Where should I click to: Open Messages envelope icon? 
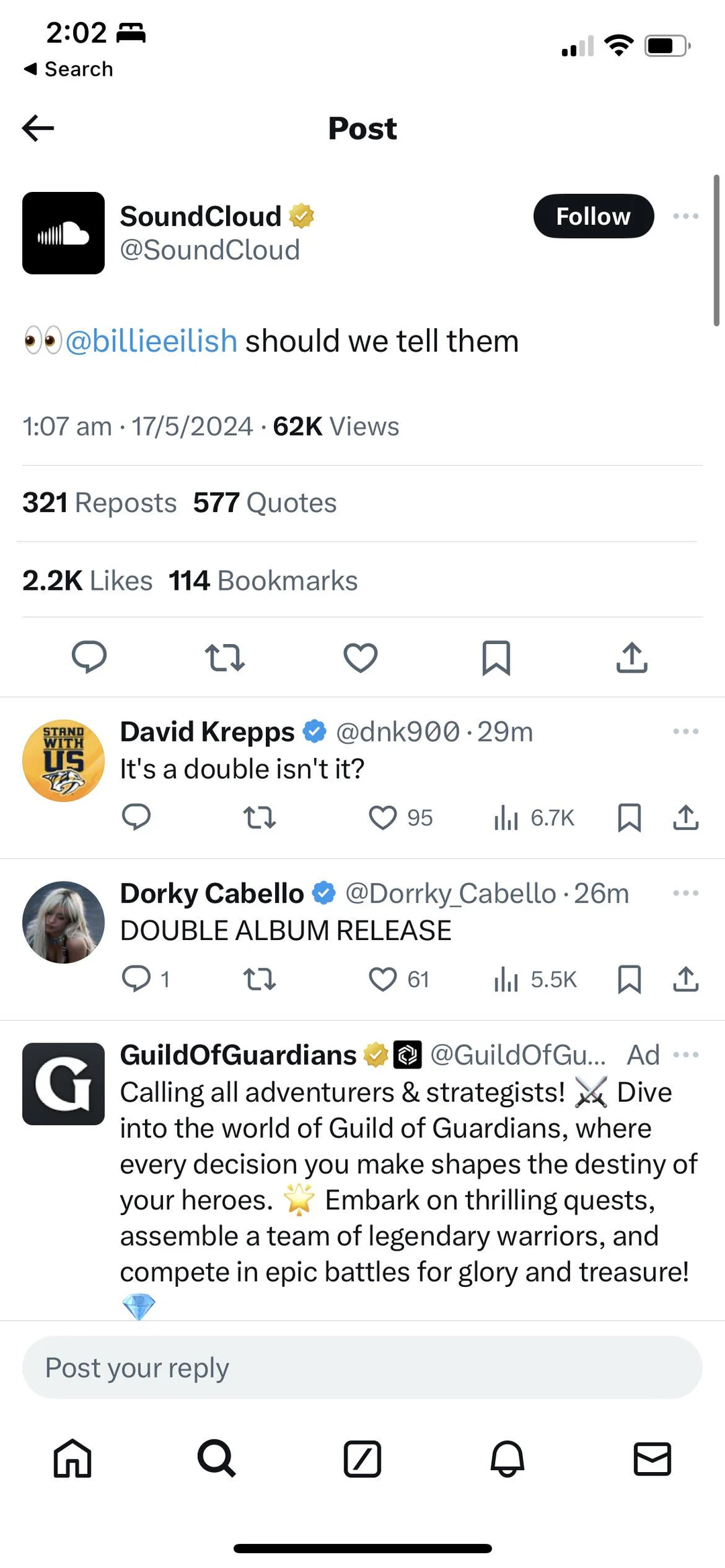click(652, 1459)
